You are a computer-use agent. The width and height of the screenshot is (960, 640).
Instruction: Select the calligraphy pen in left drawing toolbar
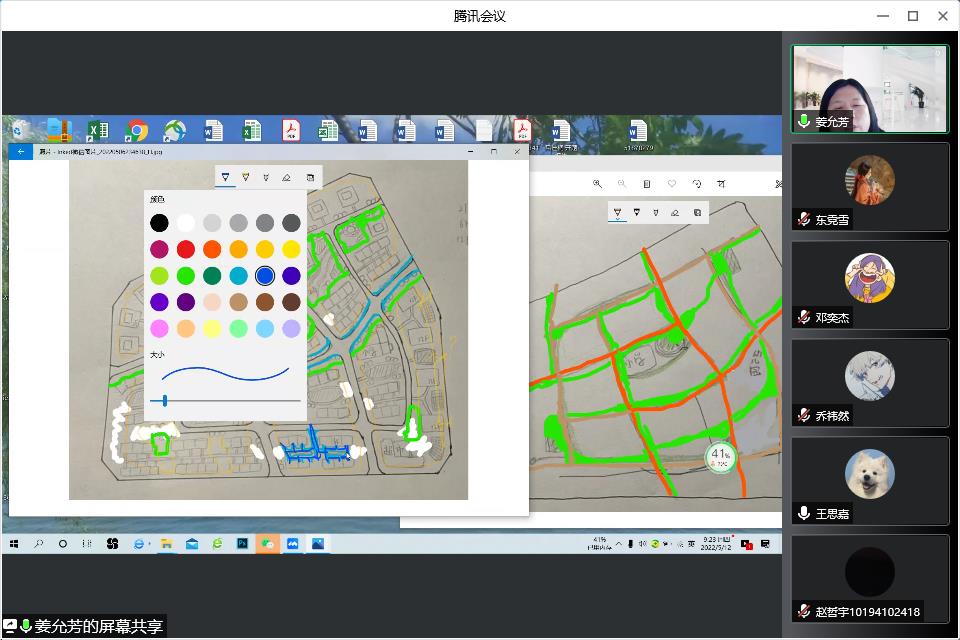pos(266,177)
